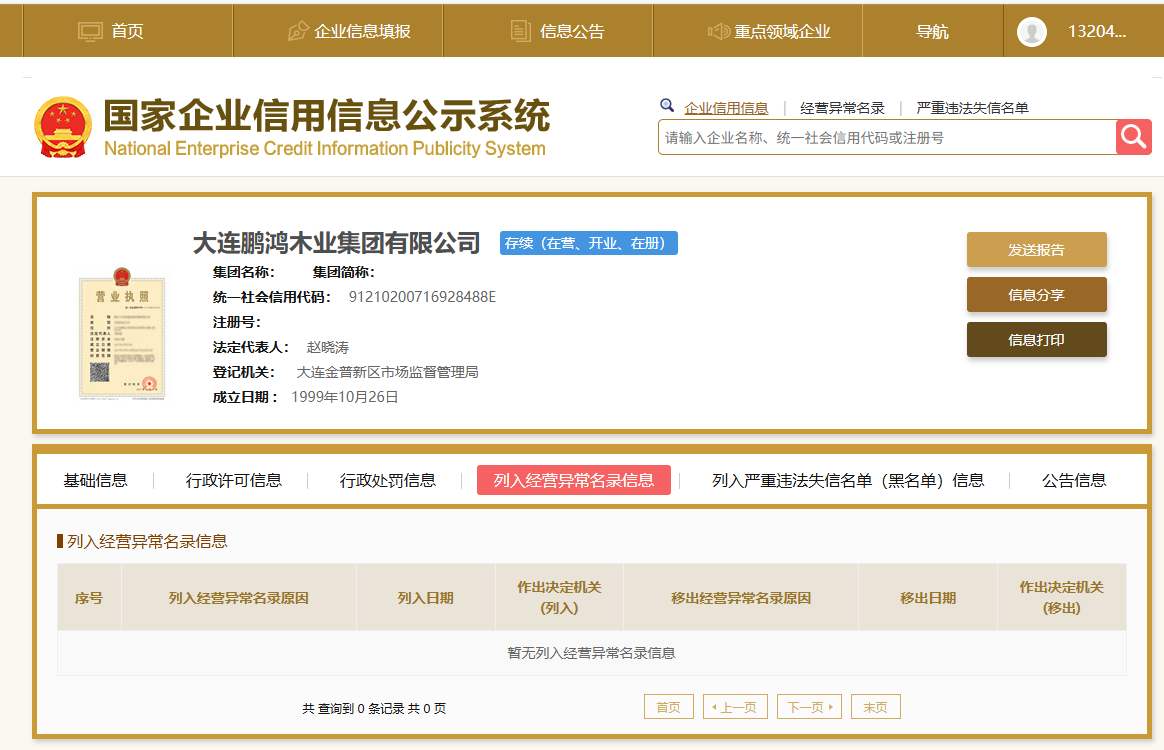
Task: Select the 列入严重违法失信名单（黑名单）信息 tab
Action: [848, 480]
